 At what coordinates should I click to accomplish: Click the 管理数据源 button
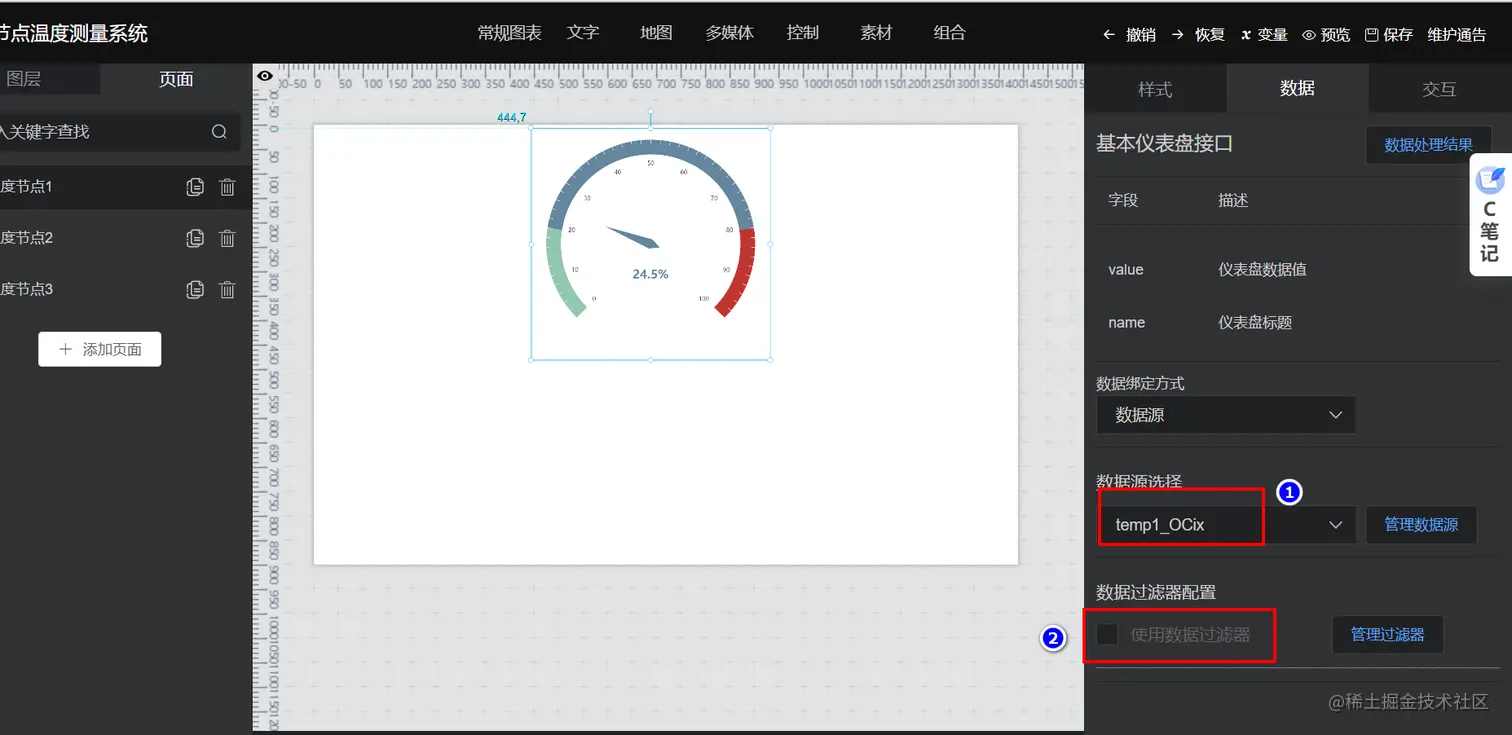pyautogui.click(x=1421, y=525)
